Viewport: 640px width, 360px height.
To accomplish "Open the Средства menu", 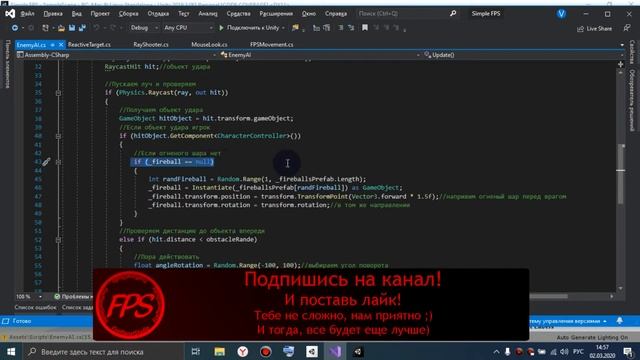I will click(239, 13).
